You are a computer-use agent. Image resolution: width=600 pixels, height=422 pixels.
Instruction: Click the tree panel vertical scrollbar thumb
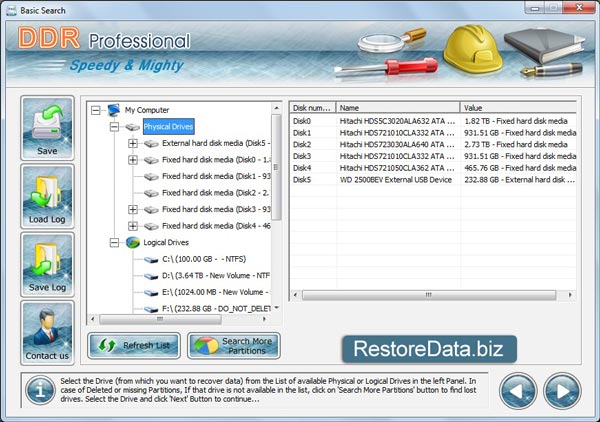click(276, 167)
